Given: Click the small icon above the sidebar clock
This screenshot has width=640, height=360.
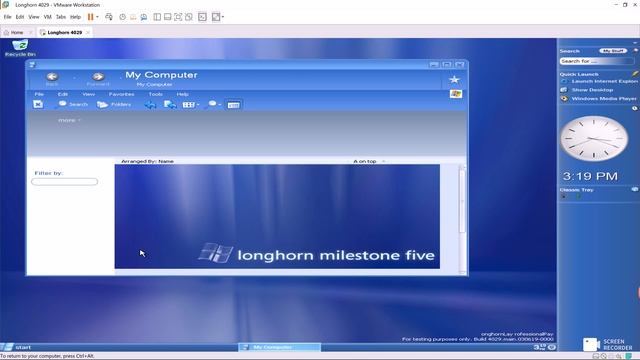Looking at the screenshot, I should pos(635,108).
